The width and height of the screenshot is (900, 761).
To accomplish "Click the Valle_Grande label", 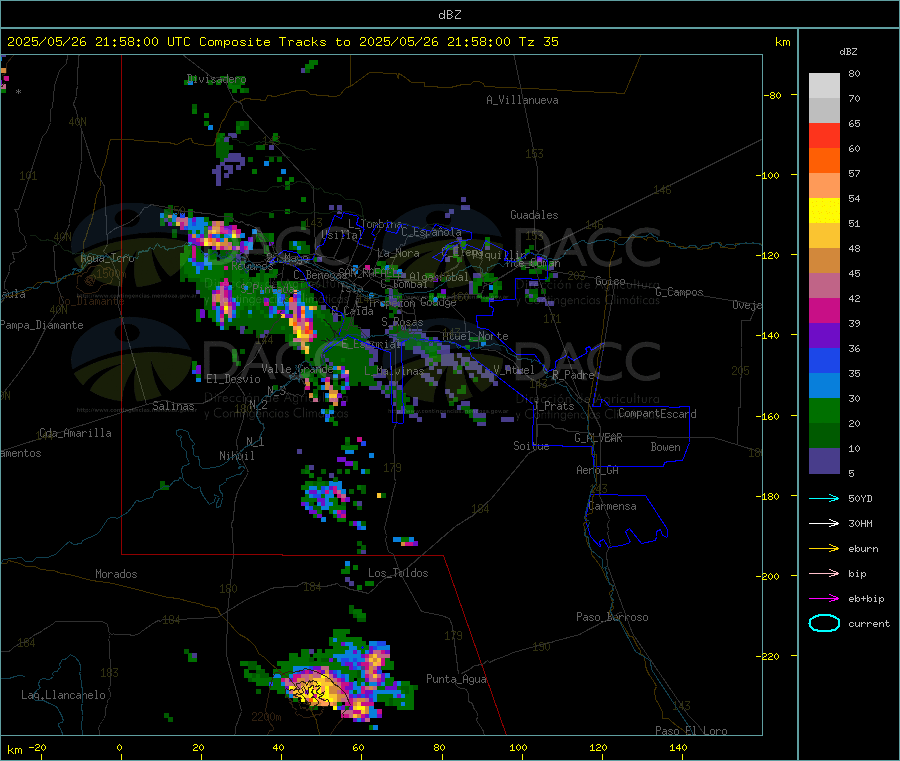I will (x=298, y=368).
